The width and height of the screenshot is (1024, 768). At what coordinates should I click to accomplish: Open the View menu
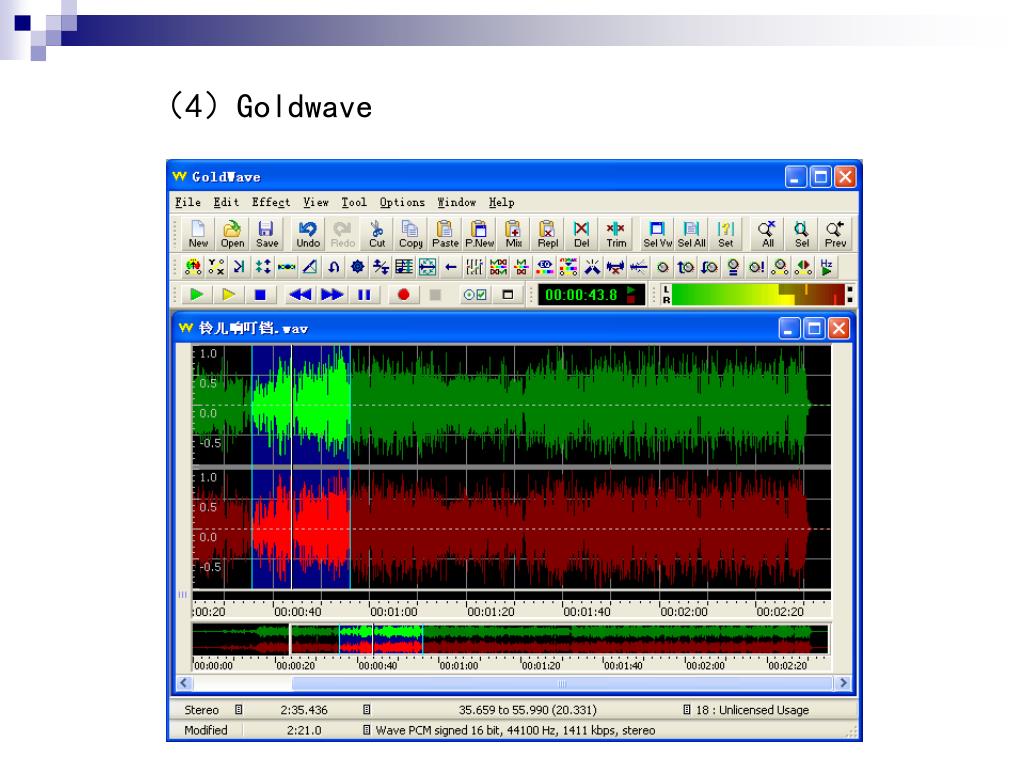point(315,202)
